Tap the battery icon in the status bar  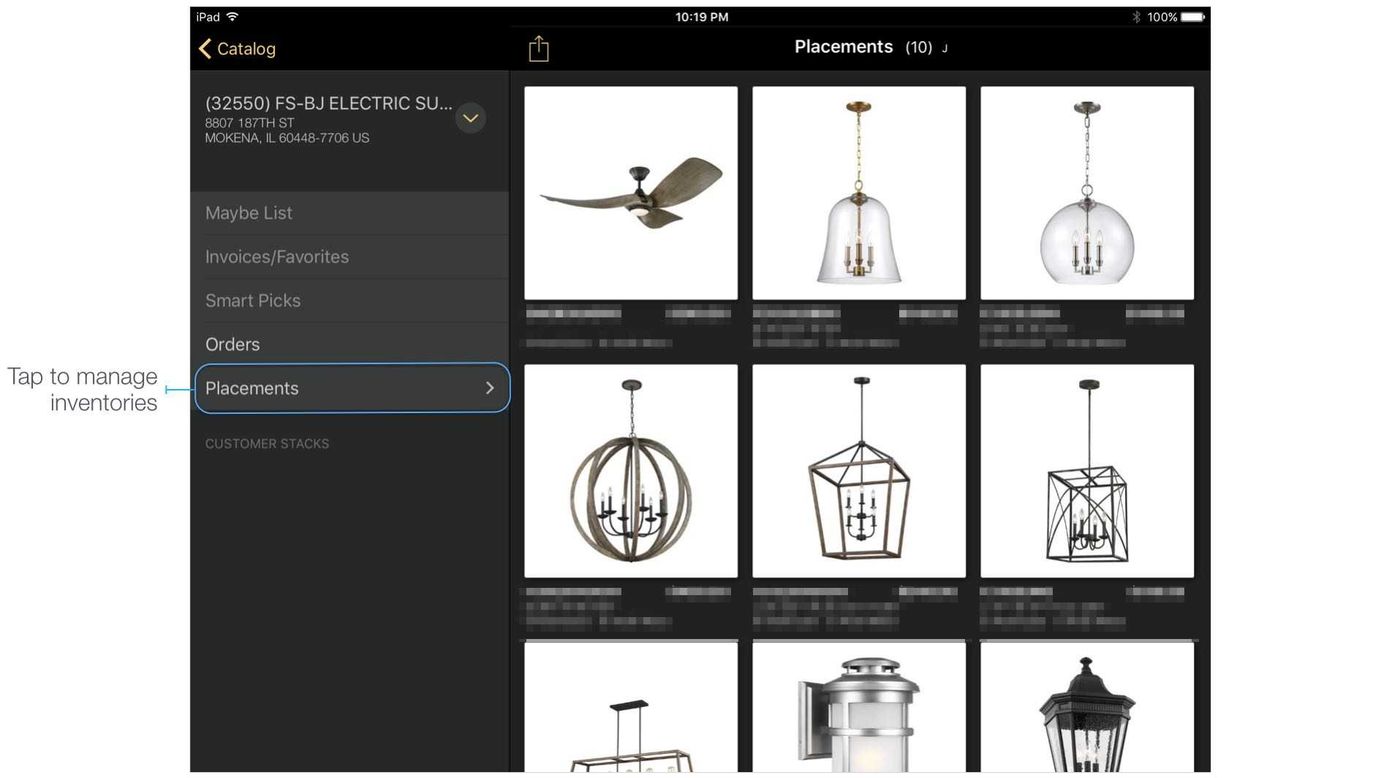tap(1193, 17)
